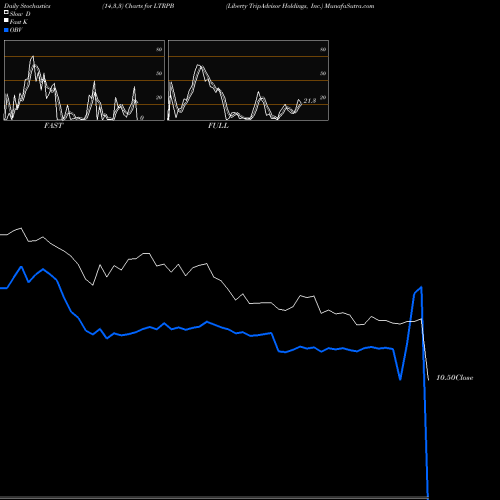Click the Slow D legend swatch
Screen dimensions: 500x500
pyautogui.click(x=6, y=12)
